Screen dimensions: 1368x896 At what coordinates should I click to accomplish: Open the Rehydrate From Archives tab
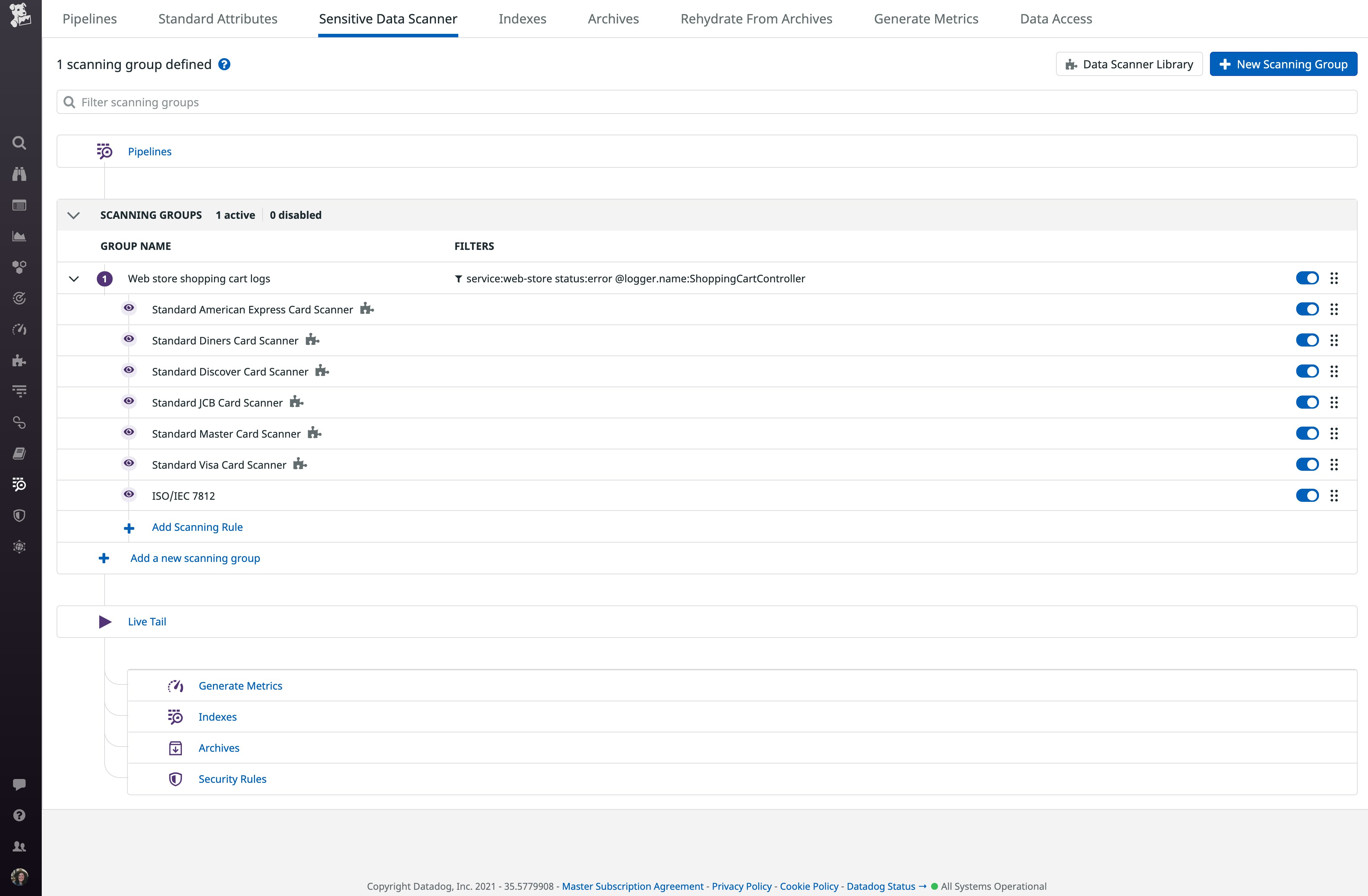pos(756,19)
